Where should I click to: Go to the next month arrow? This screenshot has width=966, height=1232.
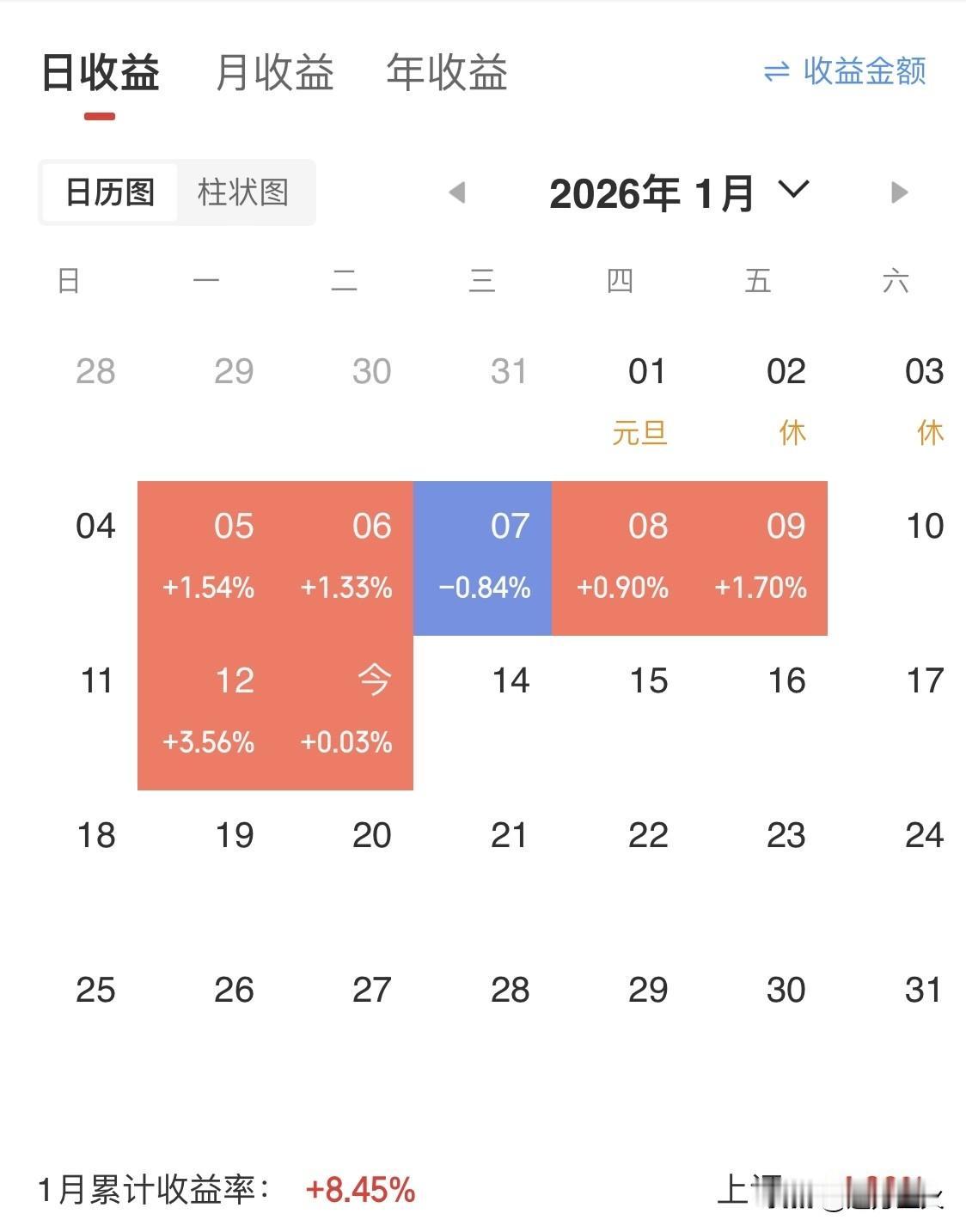point(899,192)
